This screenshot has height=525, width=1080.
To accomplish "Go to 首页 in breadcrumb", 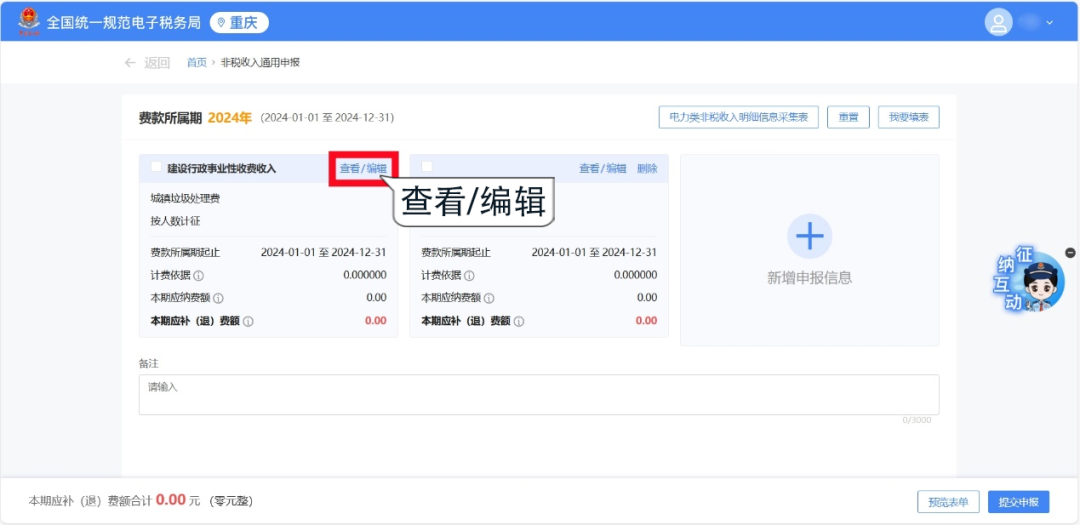I will click(197, 62).
